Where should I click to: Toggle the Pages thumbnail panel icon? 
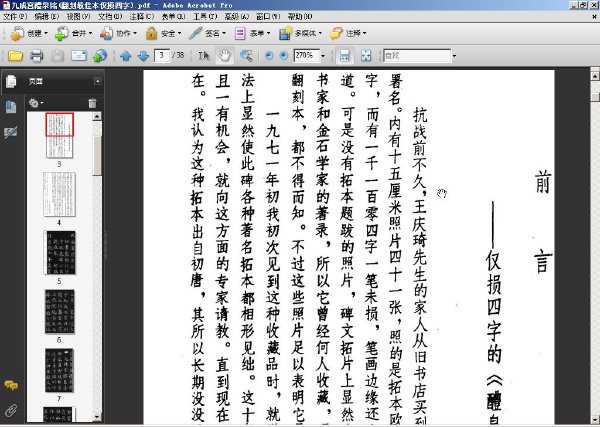point(11,81)
